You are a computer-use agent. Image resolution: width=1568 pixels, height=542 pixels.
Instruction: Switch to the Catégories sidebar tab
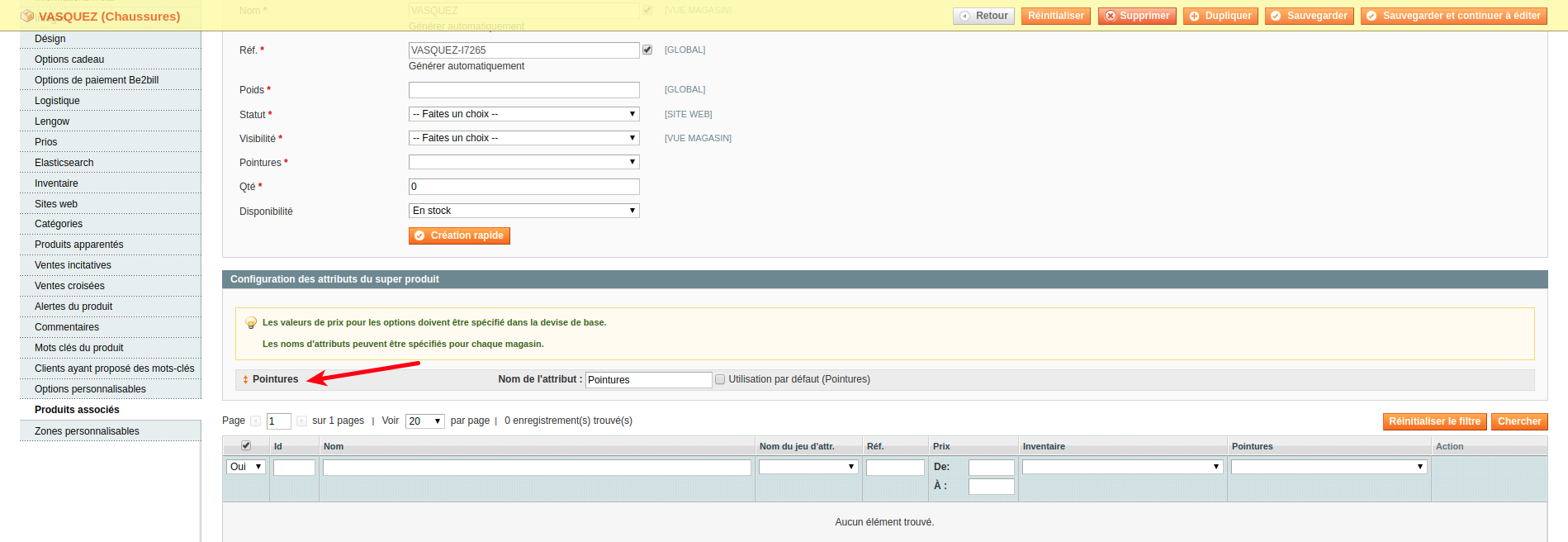(59, 224)
